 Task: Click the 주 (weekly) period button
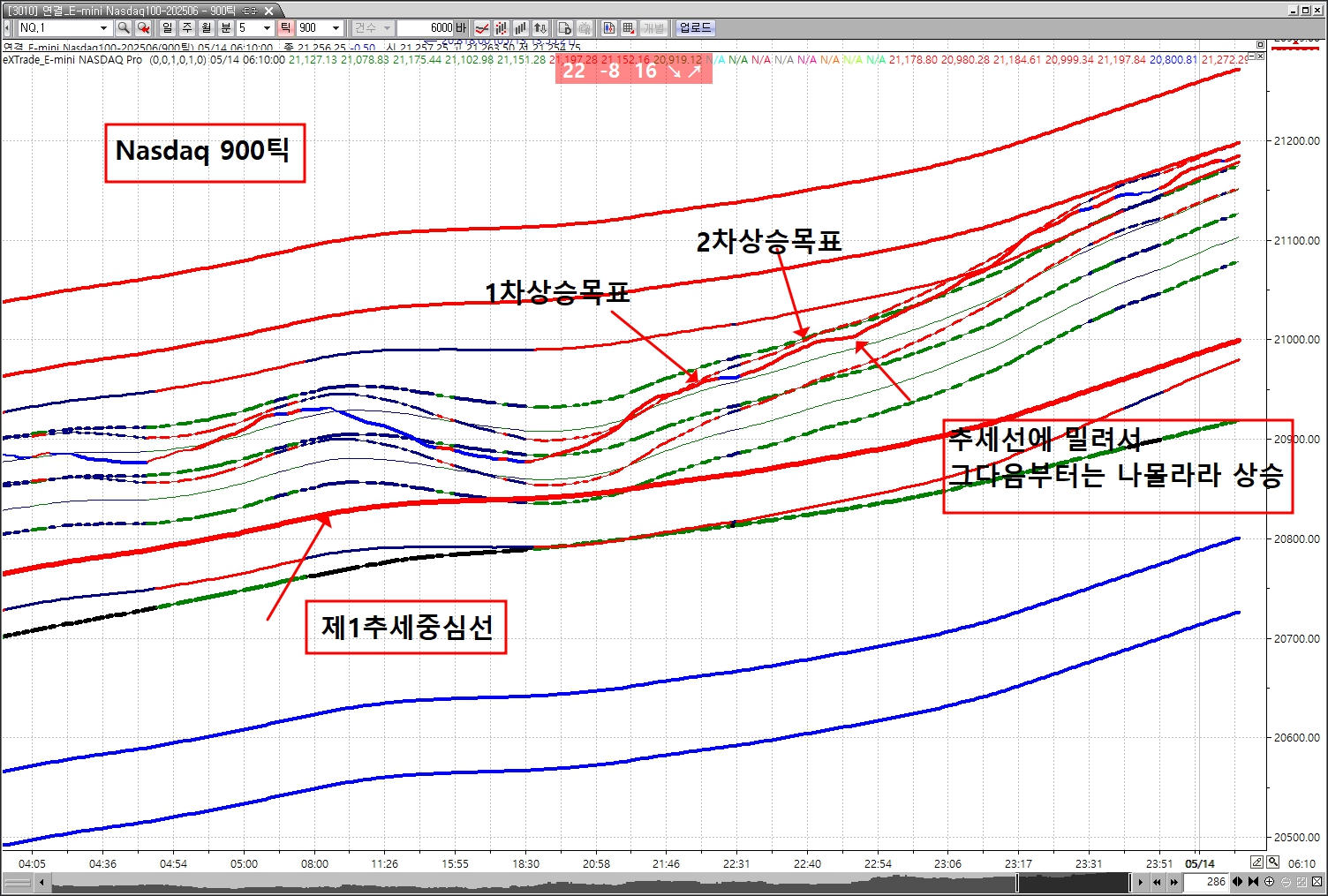pos(187,28)
